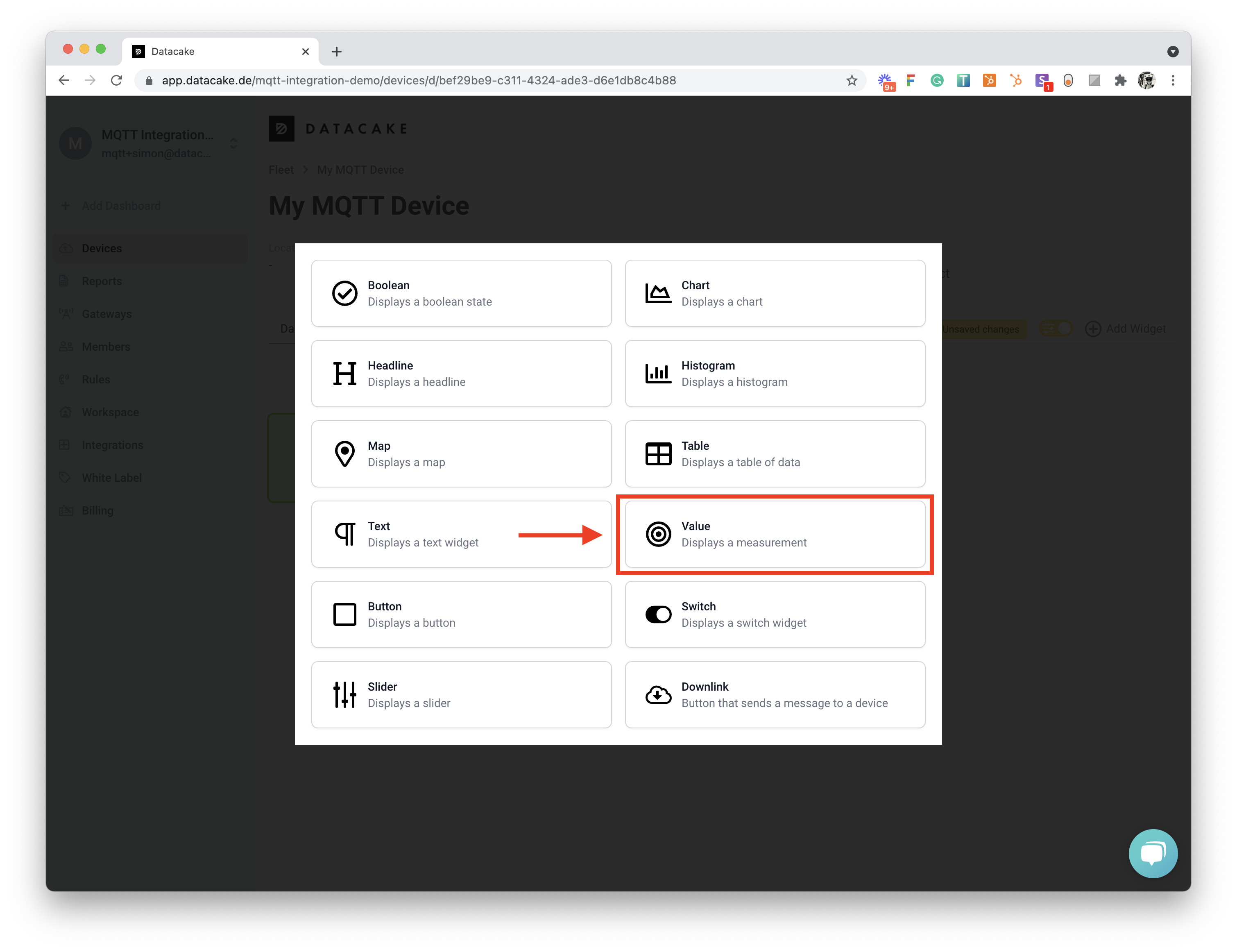The image size is (1237, 952).
Task: Click the Fleet breadcrumb link
Action: [281, 170]
